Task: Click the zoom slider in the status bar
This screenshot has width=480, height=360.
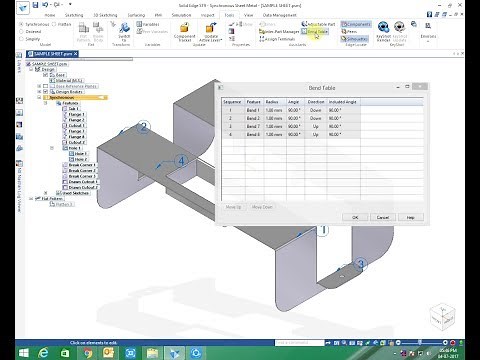Action: [421, 343]
